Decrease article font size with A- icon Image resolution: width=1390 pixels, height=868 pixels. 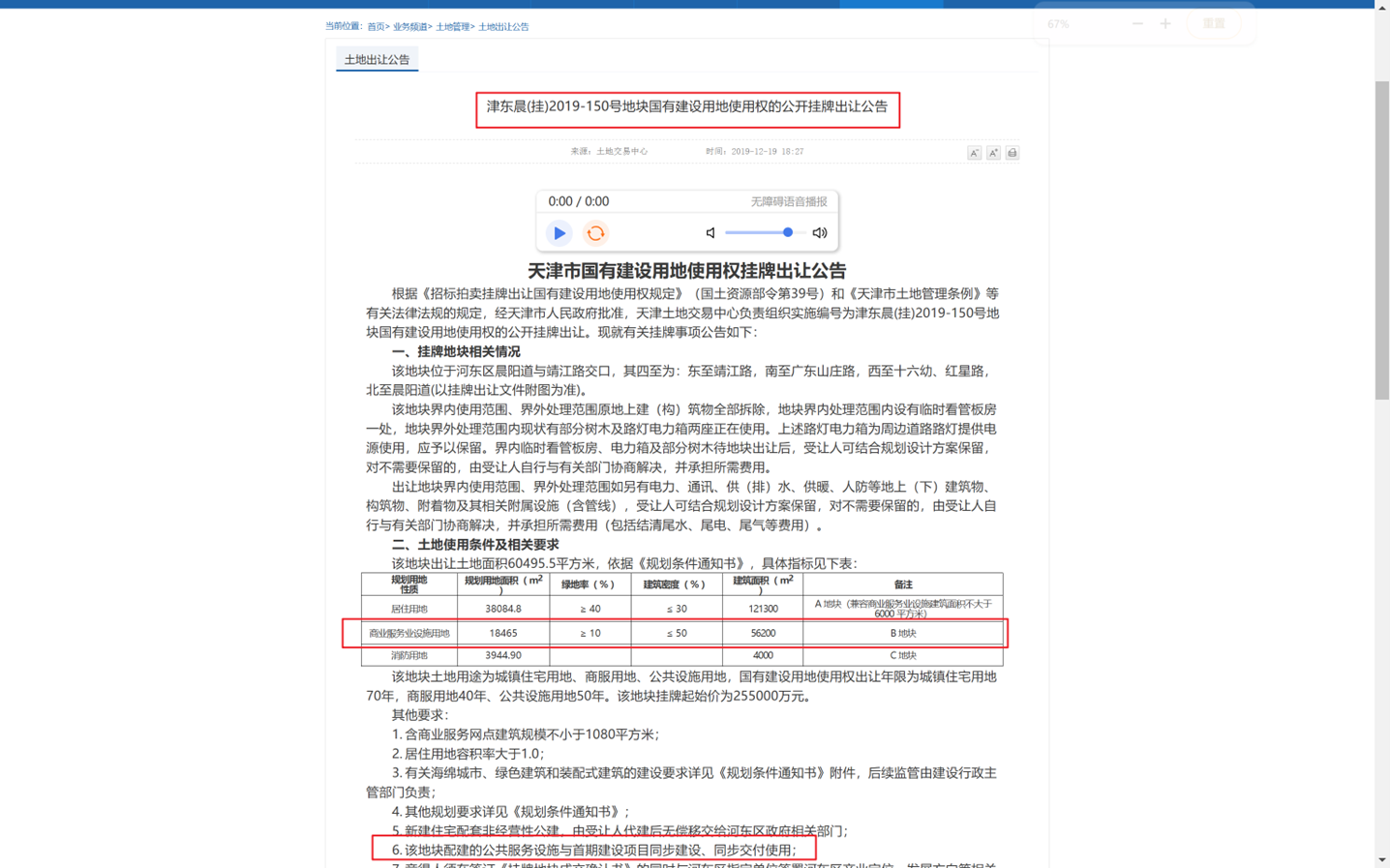[x=975, y=153]
